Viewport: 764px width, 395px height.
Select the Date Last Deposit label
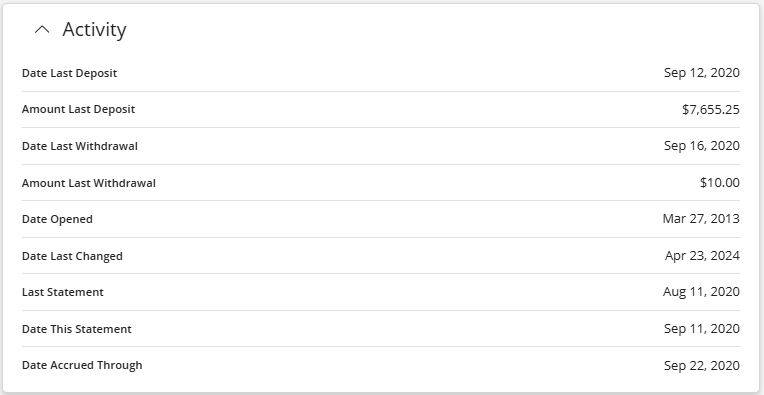point(70,73)
